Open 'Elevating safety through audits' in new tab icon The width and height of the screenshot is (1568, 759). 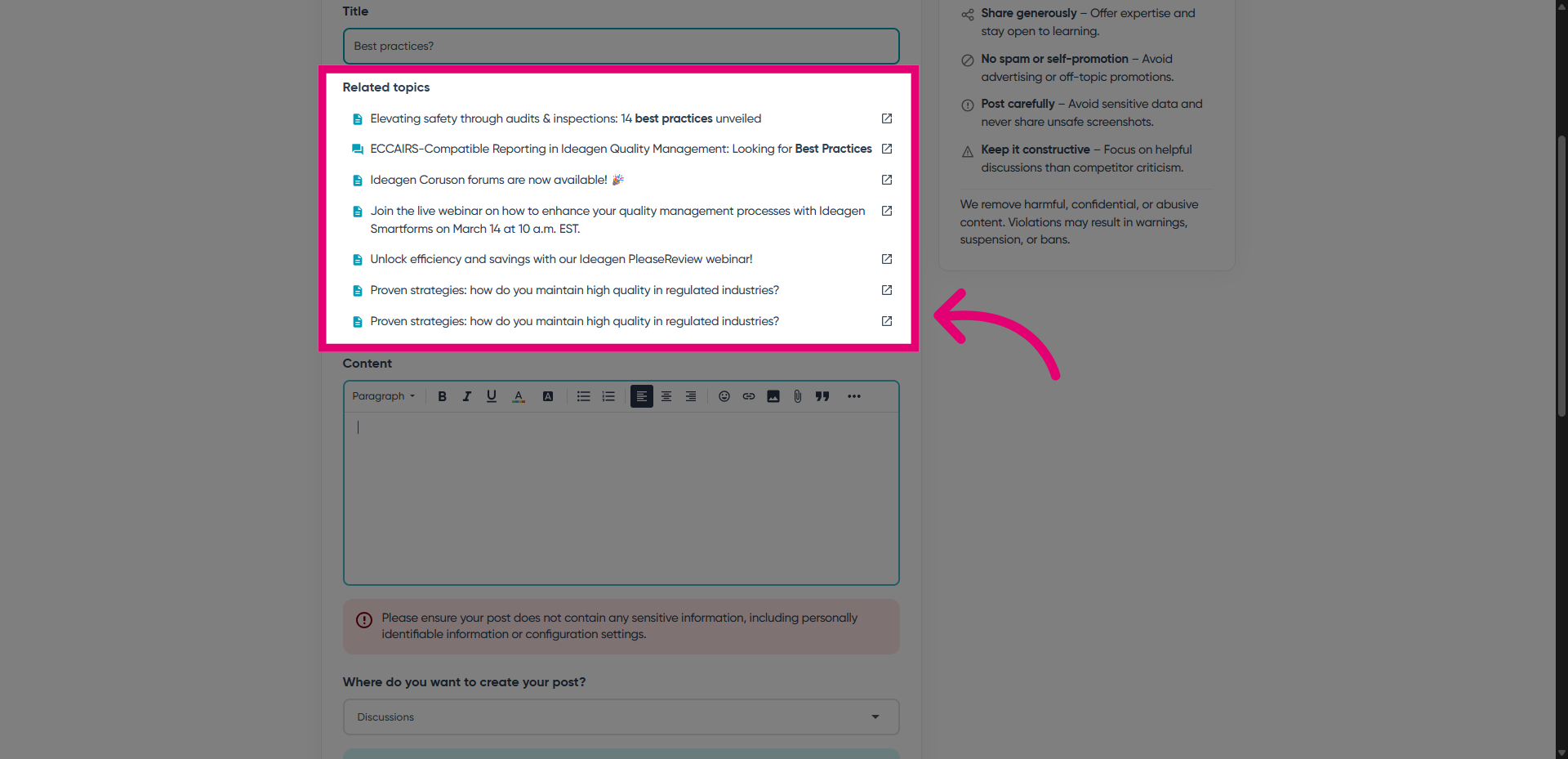pyautogui.click(x=887, y=118)
